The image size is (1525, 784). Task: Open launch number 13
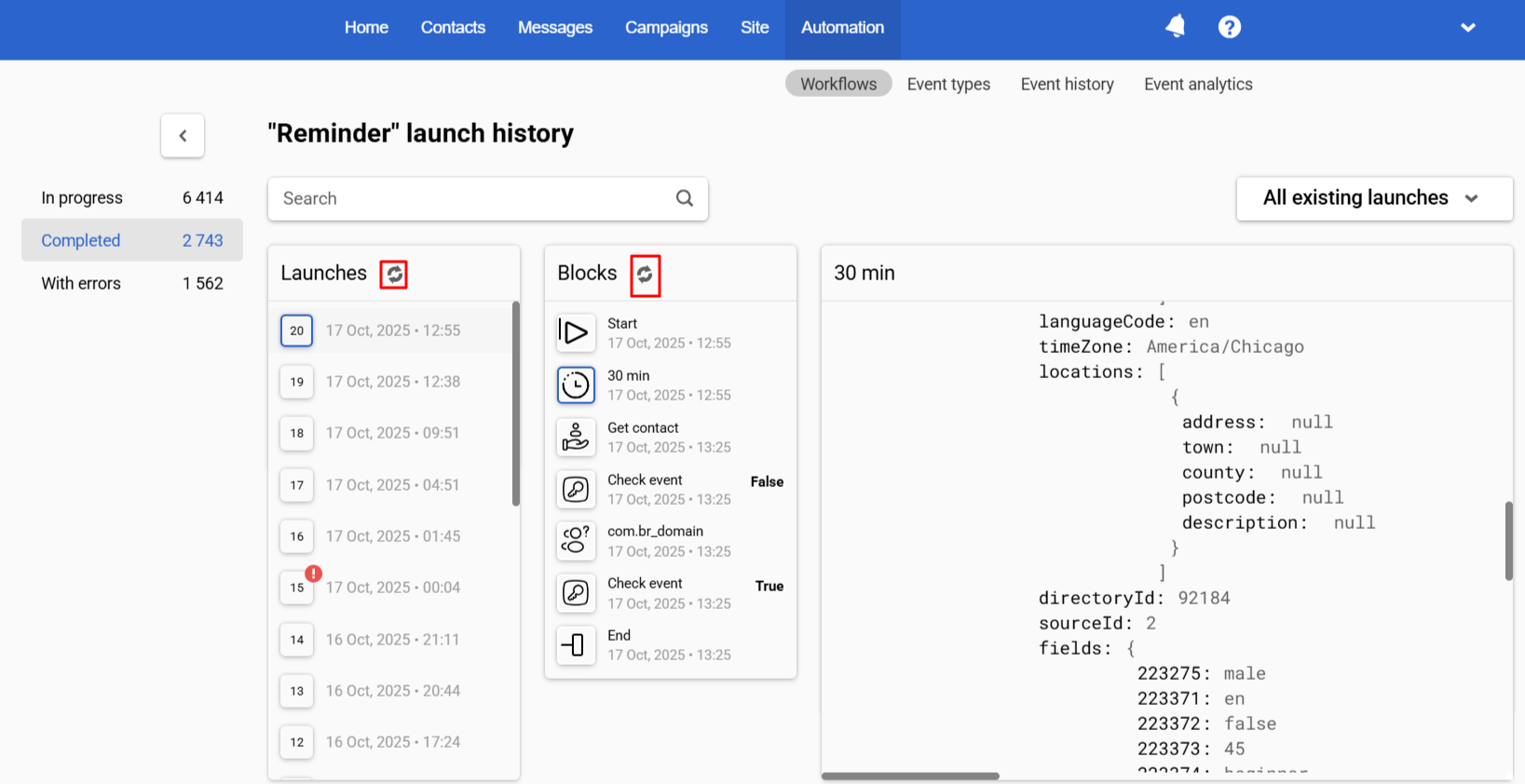click(x=296, y=691)
